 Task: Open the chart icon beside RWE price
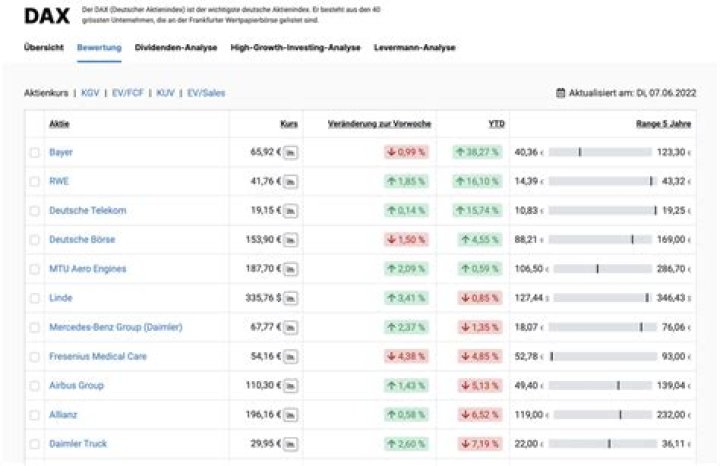290,181
